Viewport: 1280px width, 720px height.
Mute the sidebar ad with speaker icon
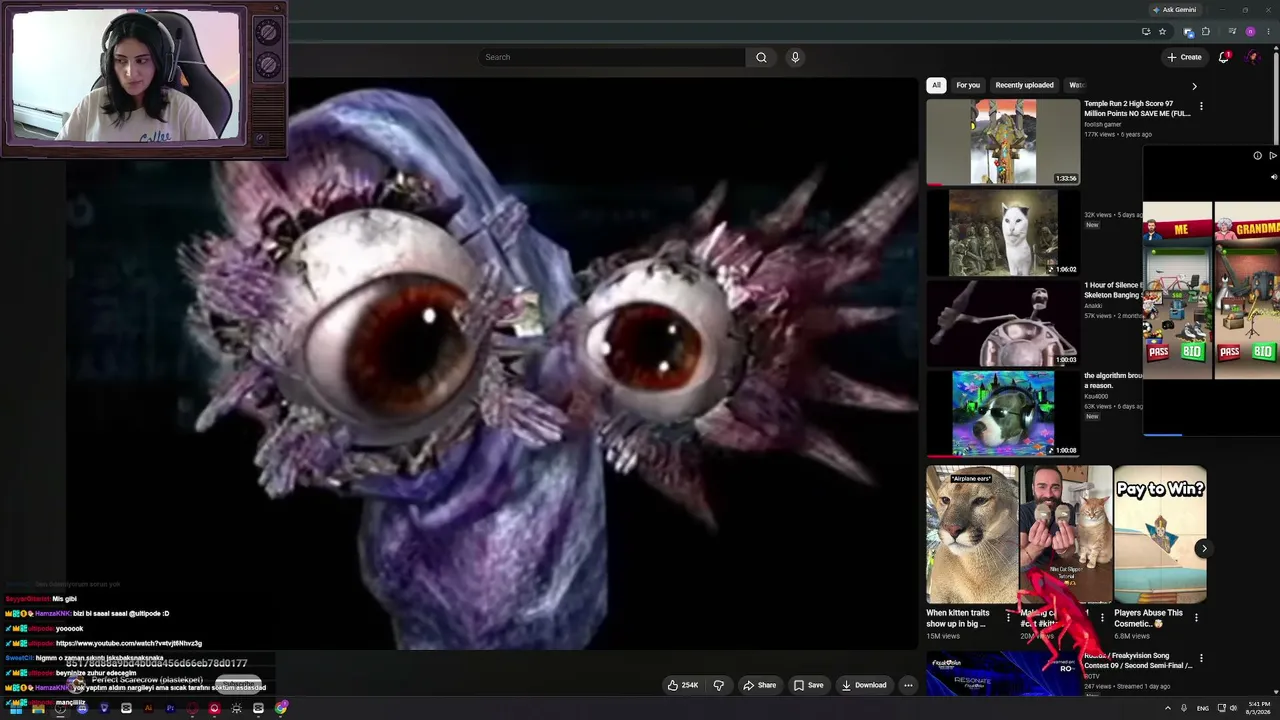click(x=1274, y=177)
